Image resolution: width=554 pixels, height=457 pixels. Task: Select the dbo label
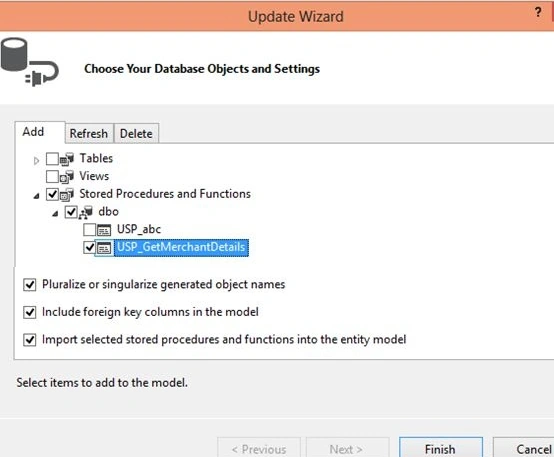(x=108, y=211)
